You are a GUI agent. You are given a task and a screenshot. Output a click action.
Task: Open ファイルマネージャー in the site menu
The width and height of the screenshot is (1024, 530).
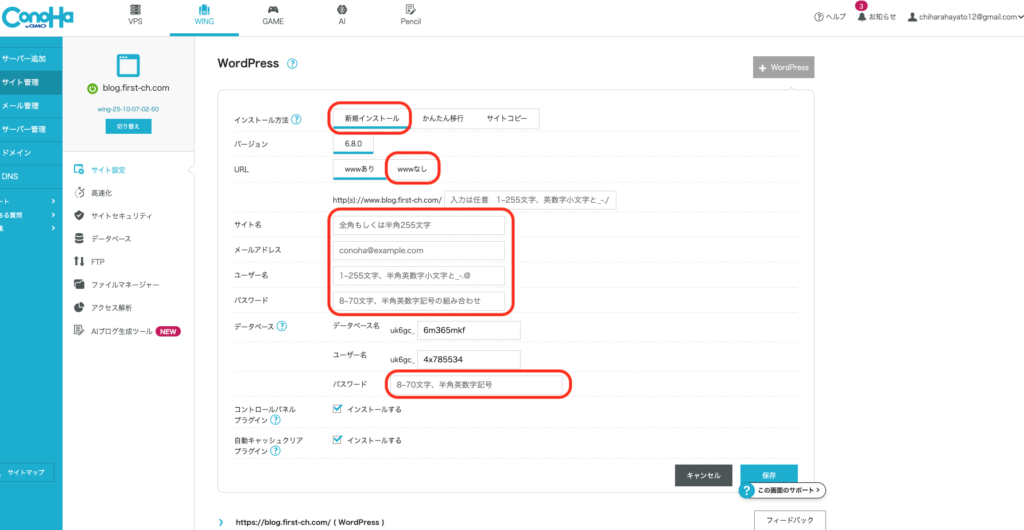coord(116,285)
